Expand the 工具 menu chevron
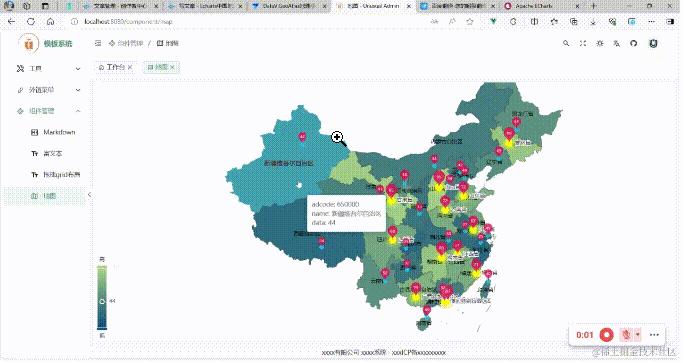 tap(78, 68)
